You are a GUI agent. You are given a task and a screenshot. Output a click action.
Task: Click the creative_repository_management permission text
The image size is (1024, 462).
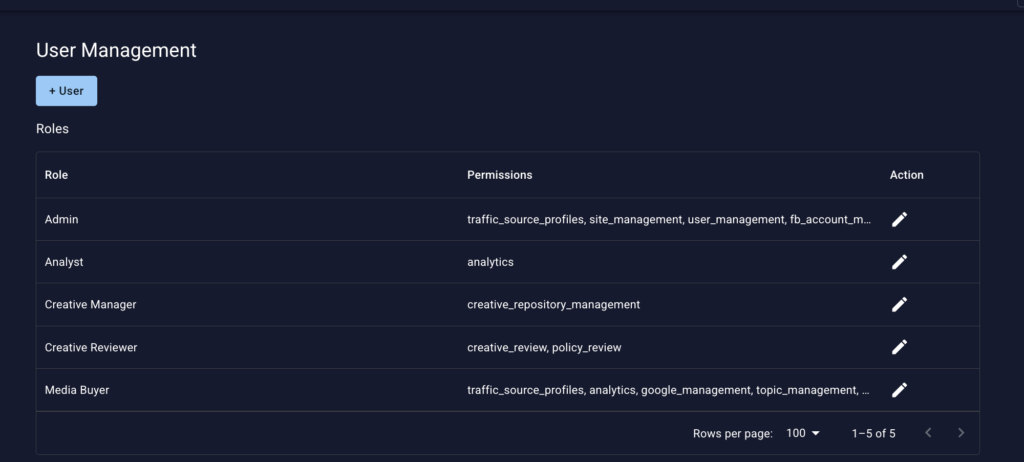pyautogui.click(x=553, y=305)
